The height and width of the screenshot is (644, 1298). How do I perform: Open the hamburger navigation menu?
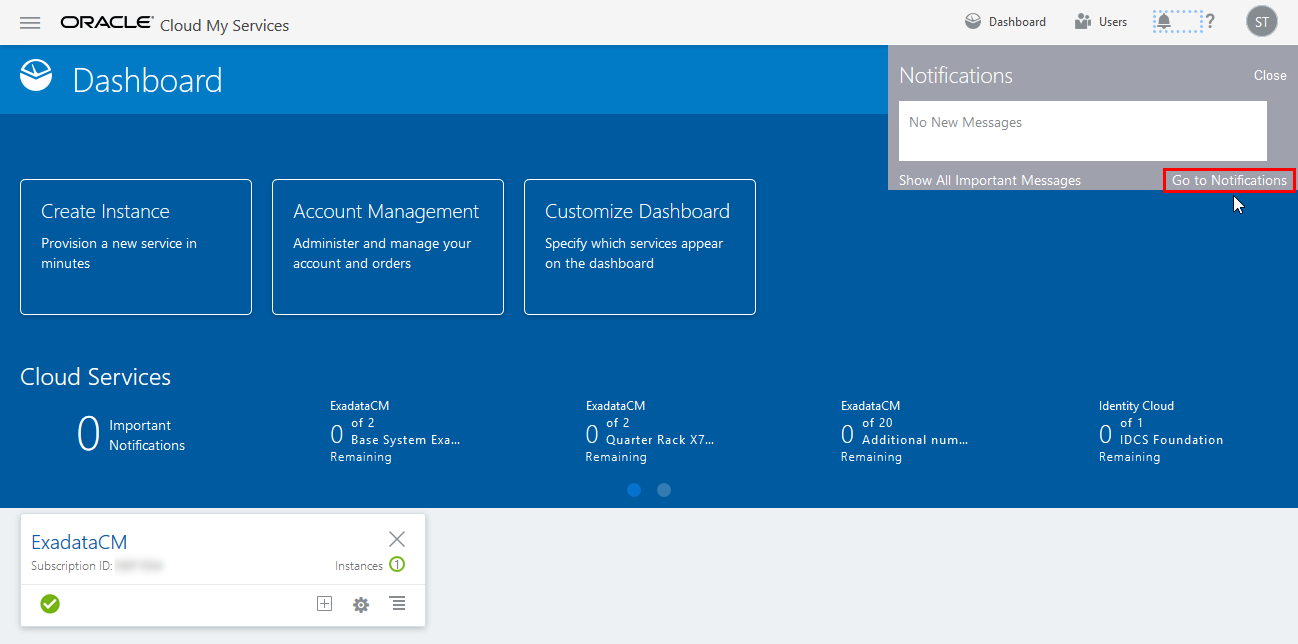coord(30,23)
